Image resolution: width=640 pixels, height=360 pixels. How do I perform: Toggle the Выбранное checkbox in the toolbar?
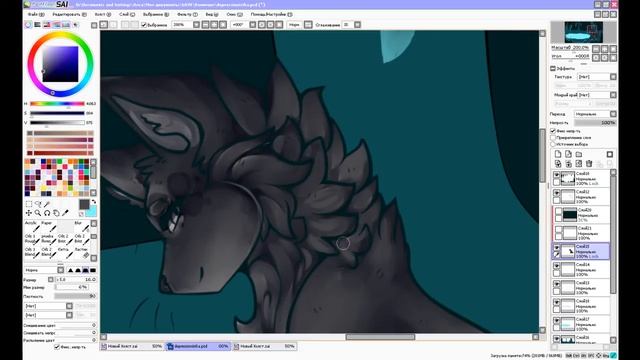pos(144,25)
